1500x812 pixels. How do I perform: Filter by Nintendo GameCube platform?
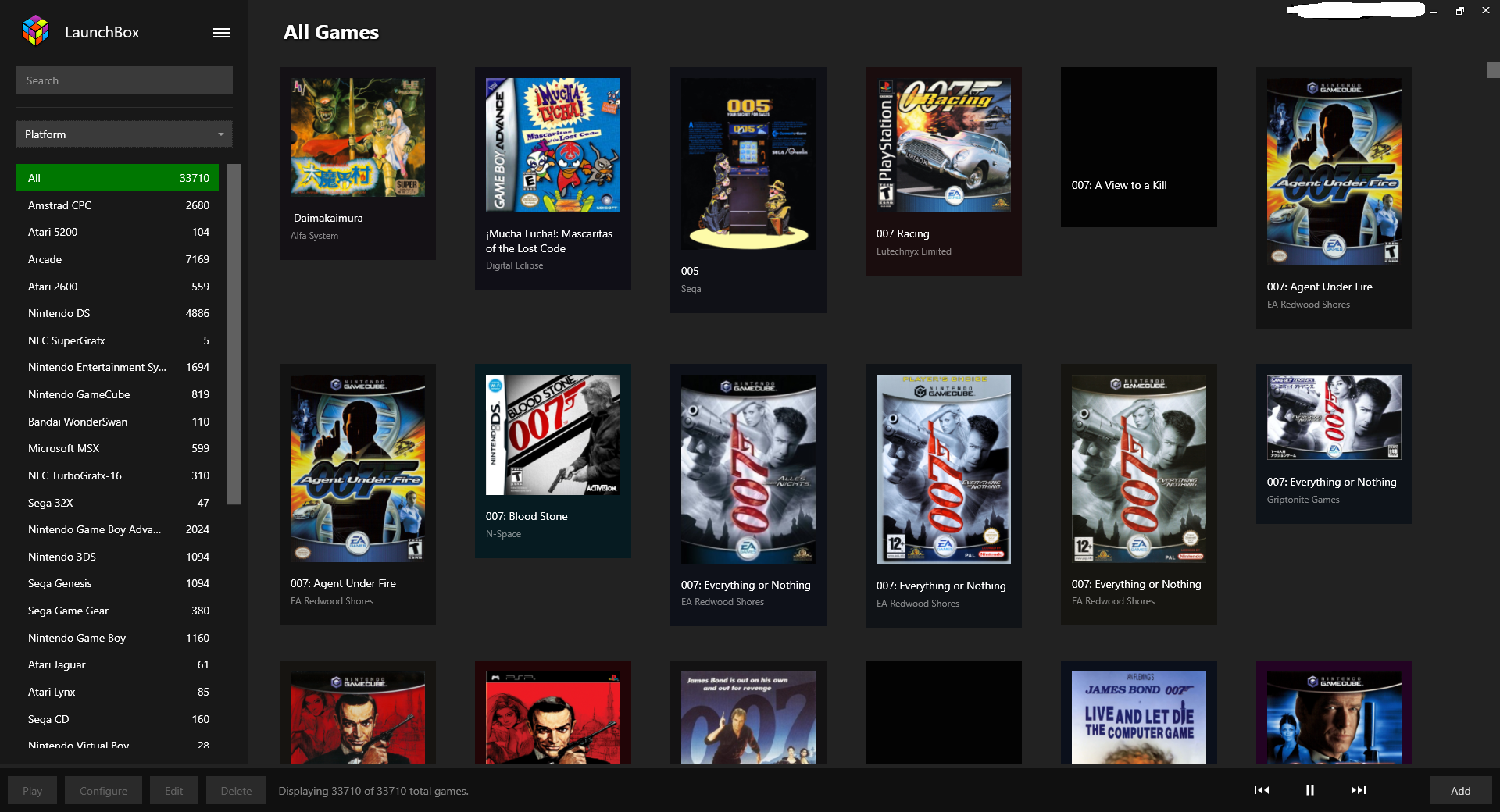pos(117,394)
